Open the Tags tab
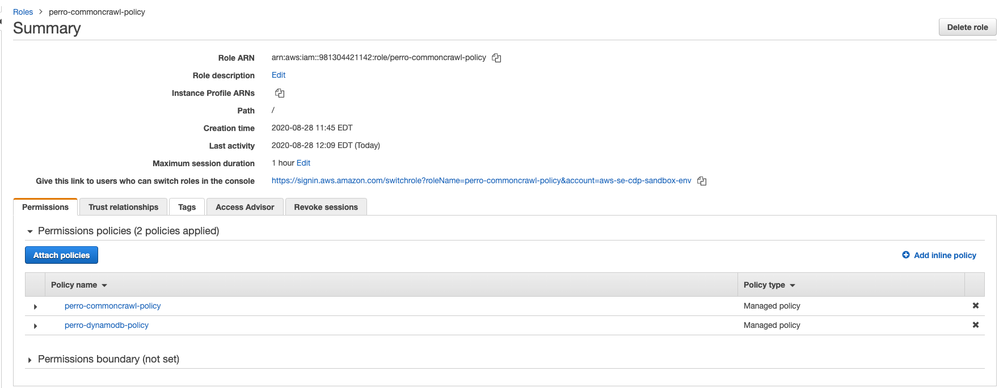Screen dimensions: 999x388 [x=187, y=207]
